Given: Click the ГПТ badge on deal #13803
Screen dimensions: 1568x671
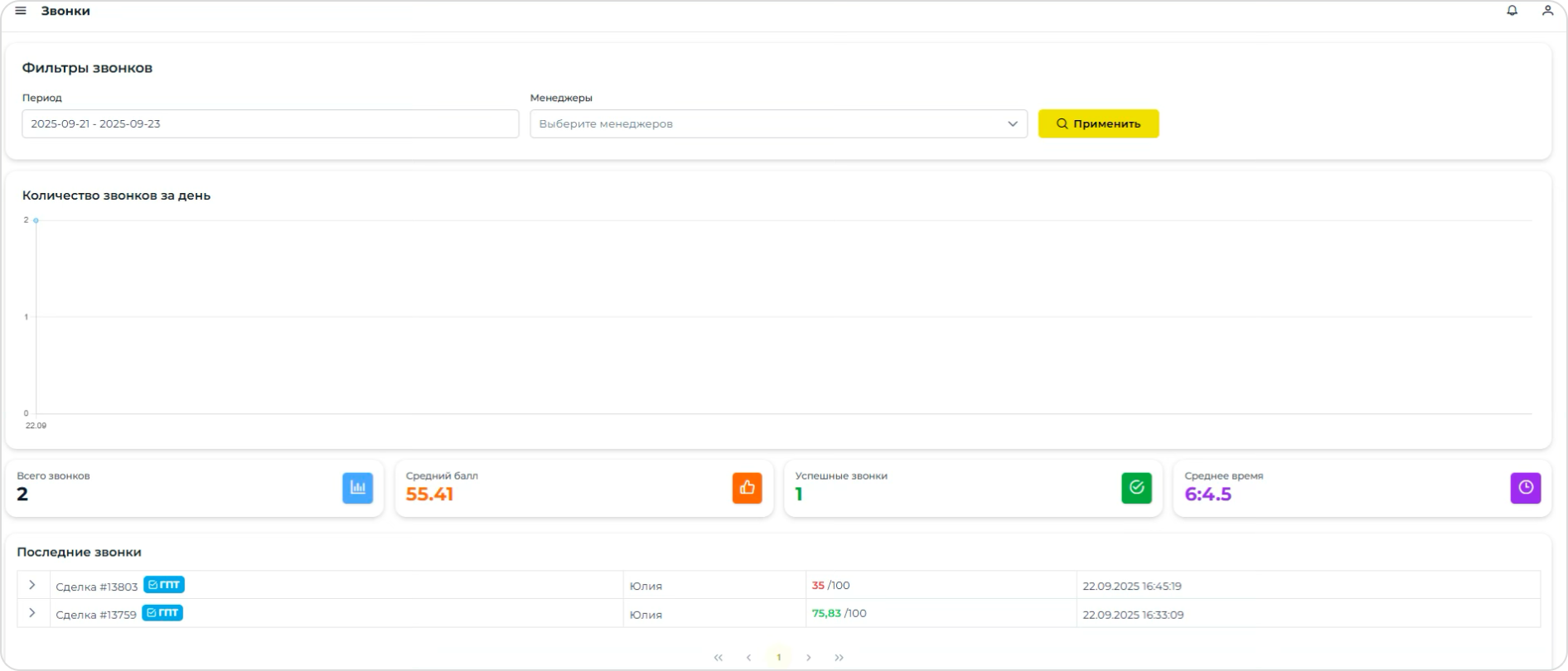Looking at the screenshot, I should (164, 585).
